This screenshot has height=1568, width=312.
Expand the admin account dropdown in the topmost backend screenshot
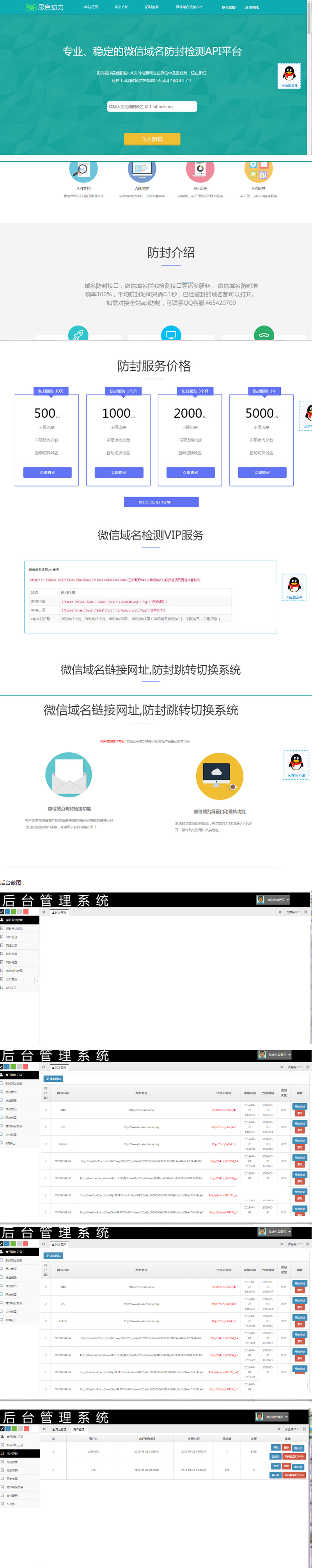point(273,900)
